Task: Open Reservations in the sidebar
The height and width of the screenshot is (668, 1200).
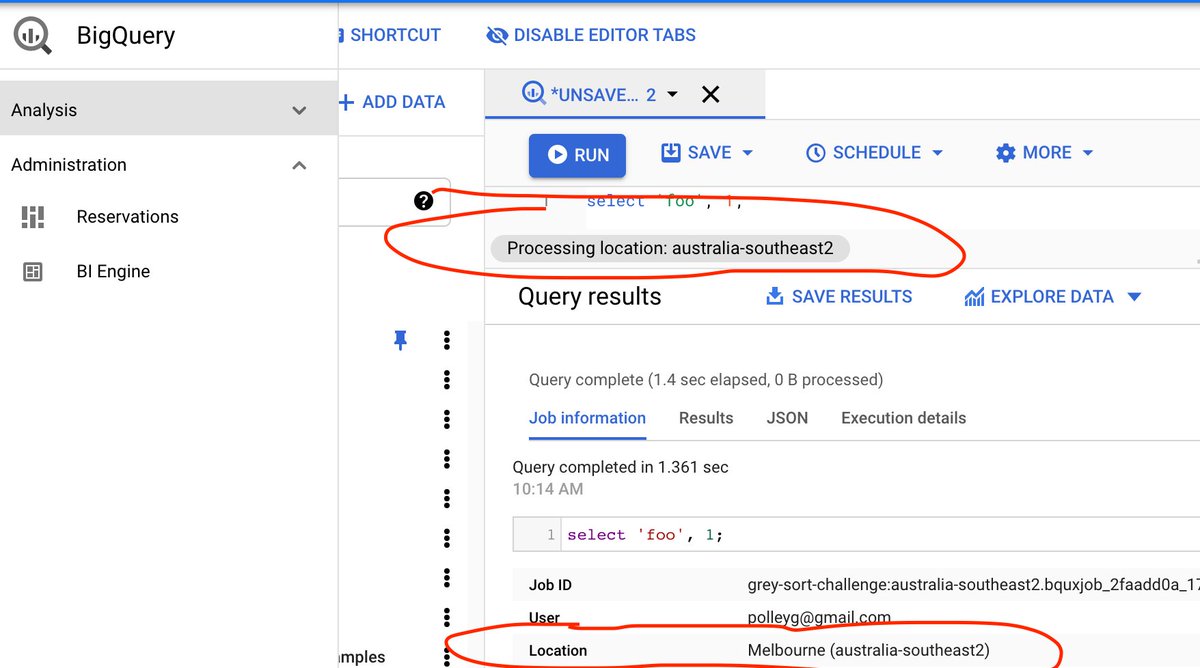Action: (x=127, y=217)
